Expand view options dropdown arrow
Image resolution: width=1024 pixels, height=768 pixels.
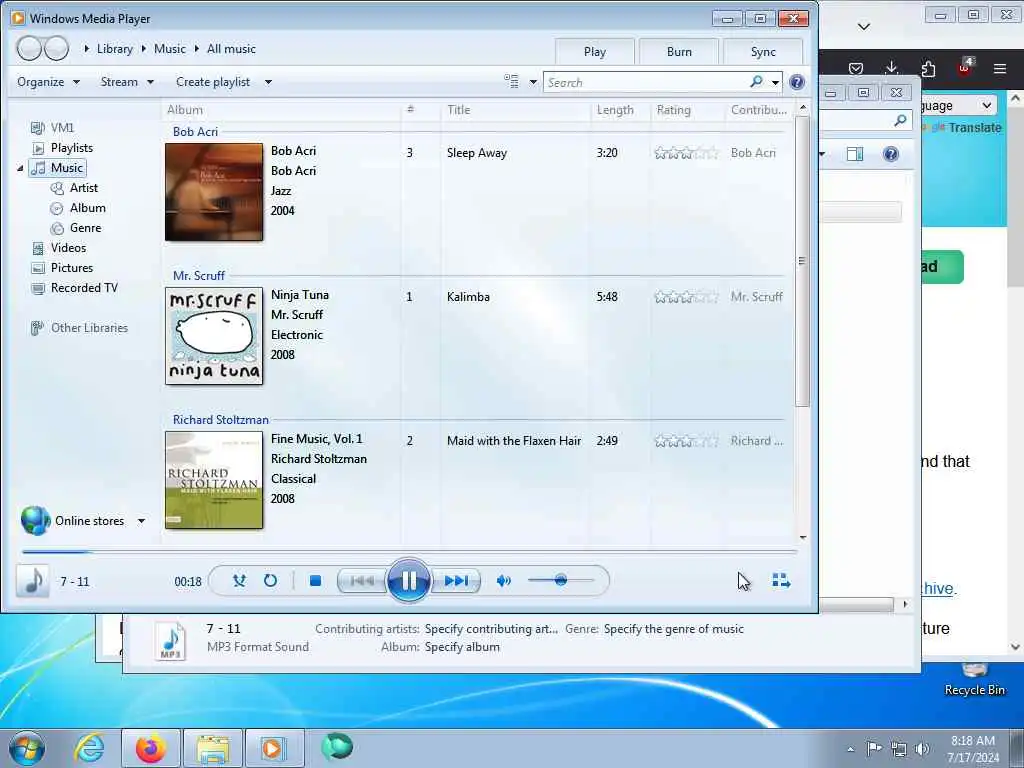[x=533, y=82]
